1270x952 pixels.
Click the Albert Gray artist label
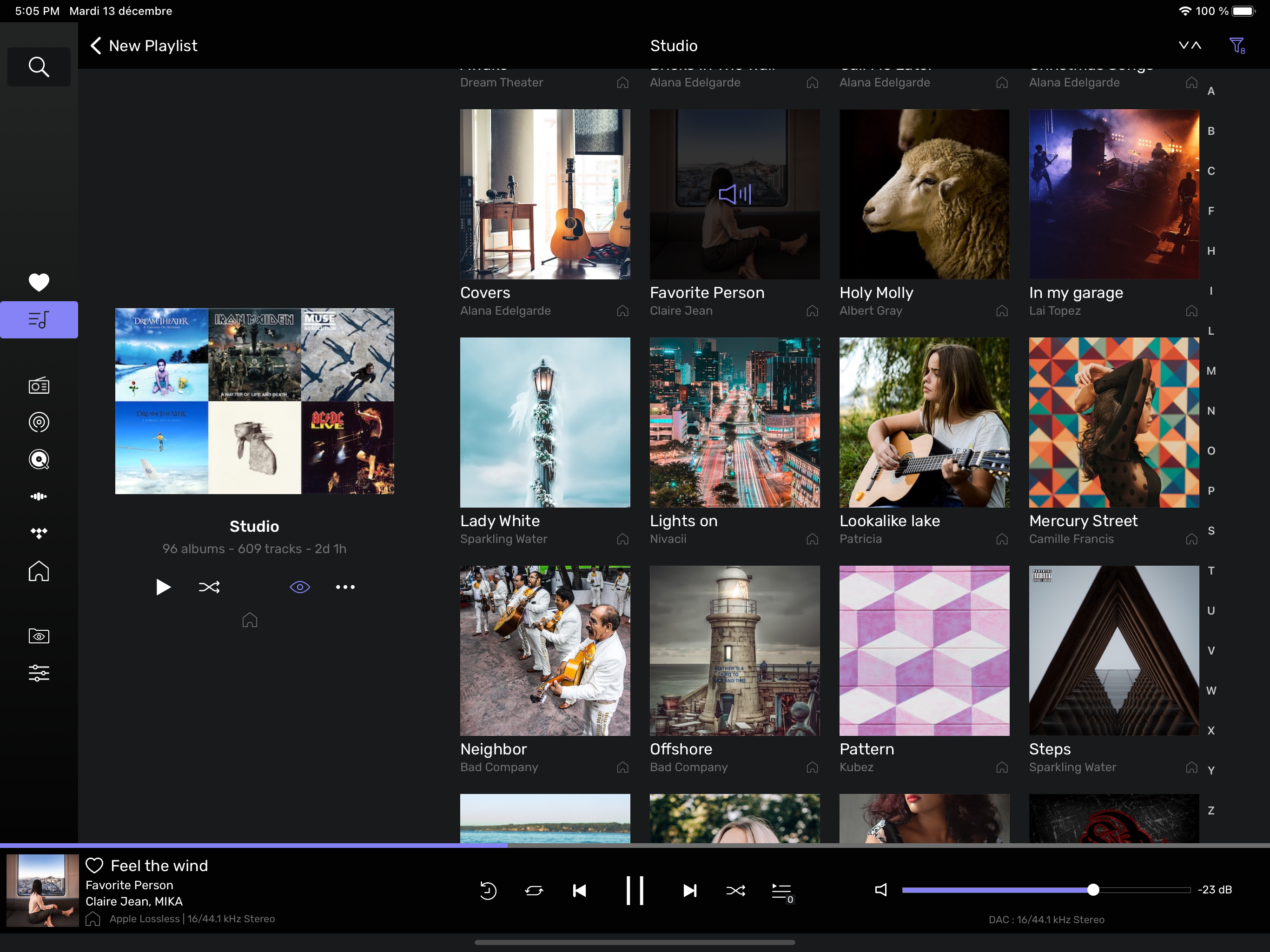[870, 311]
